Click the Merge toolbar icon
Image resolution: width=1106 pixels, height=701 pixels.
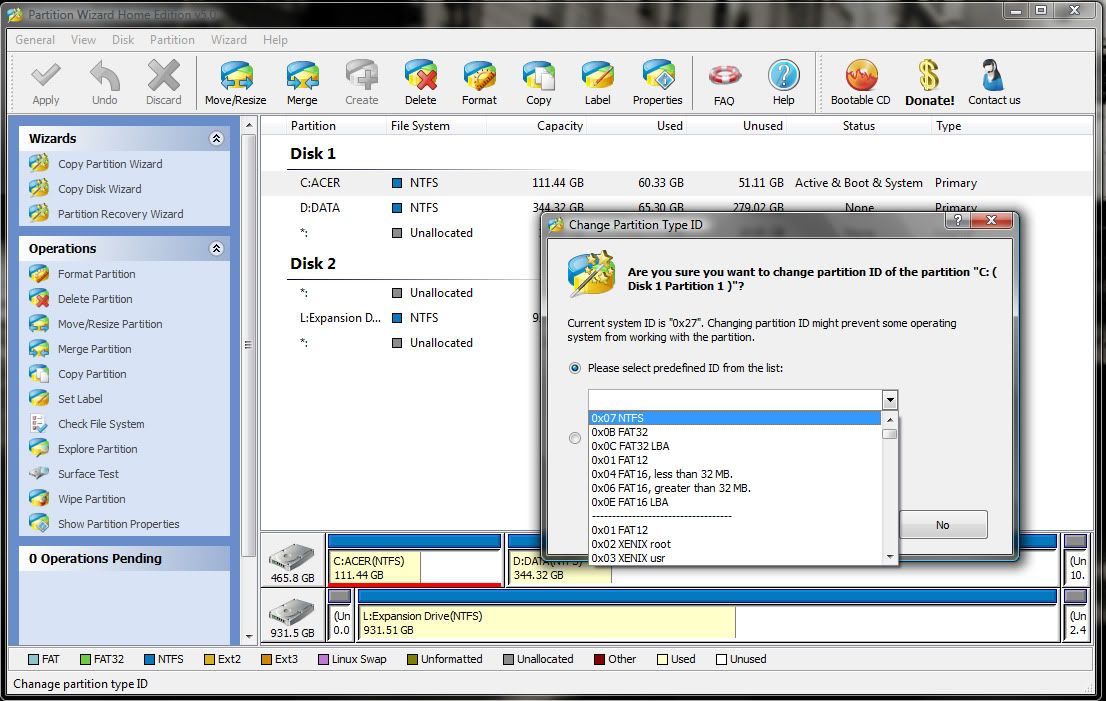pyautogui.click(x=302, y=75)
